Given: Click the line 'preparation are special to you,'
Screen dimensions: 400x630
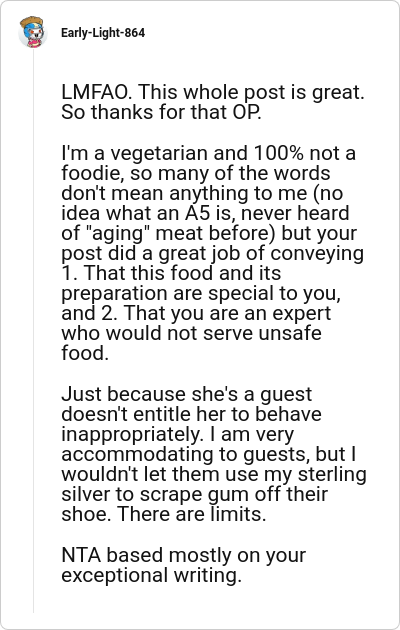Looking at the screenshot, I should [x=201, y=293].
